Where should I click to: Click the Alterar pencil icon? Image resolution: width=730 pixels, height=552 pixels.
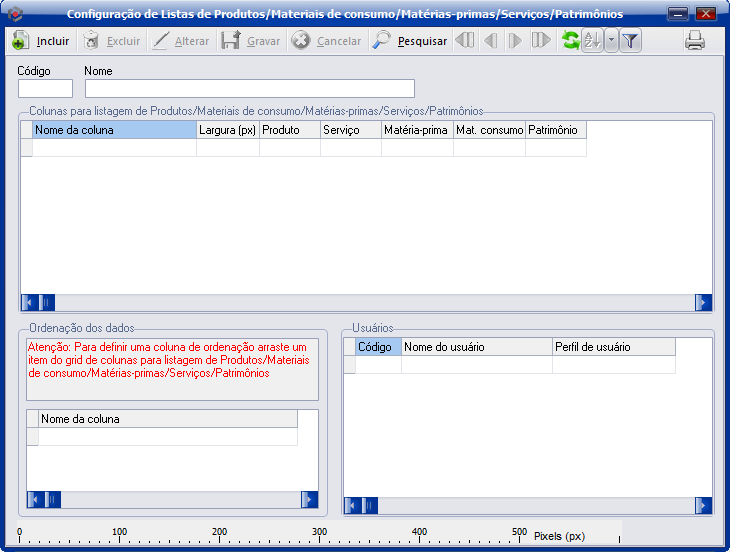[x=160, y=40]
